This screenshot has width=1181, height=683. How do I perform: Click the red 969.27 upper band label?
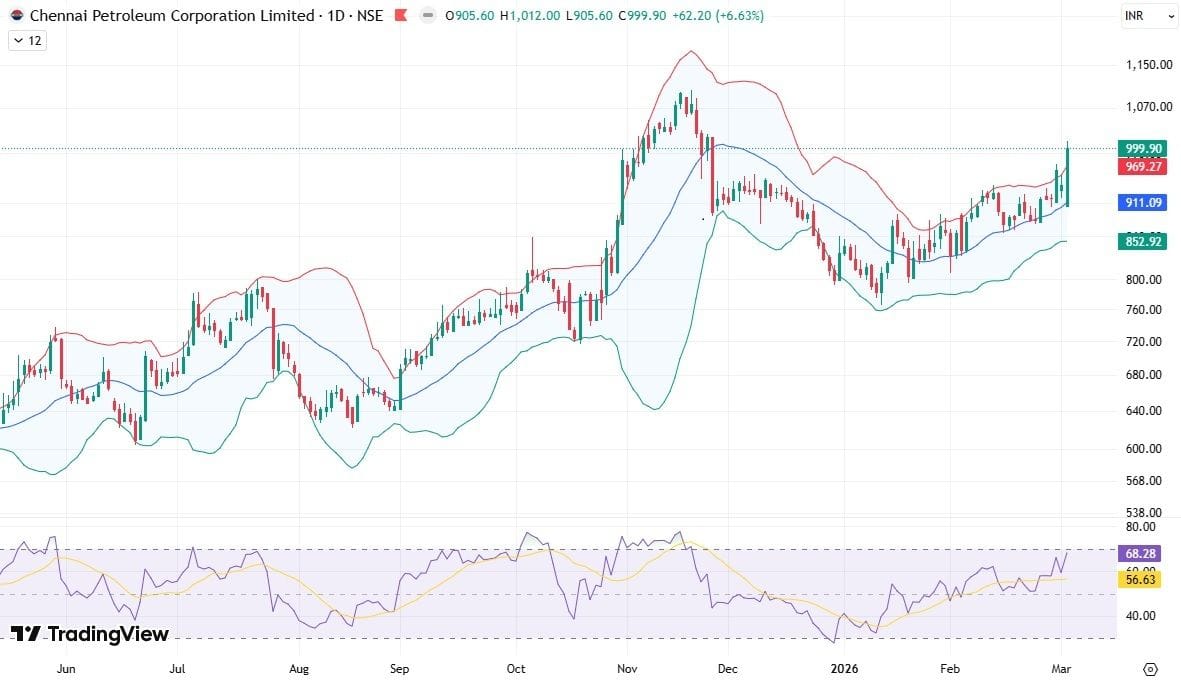pyautogui.click(x=1143, y=166)
